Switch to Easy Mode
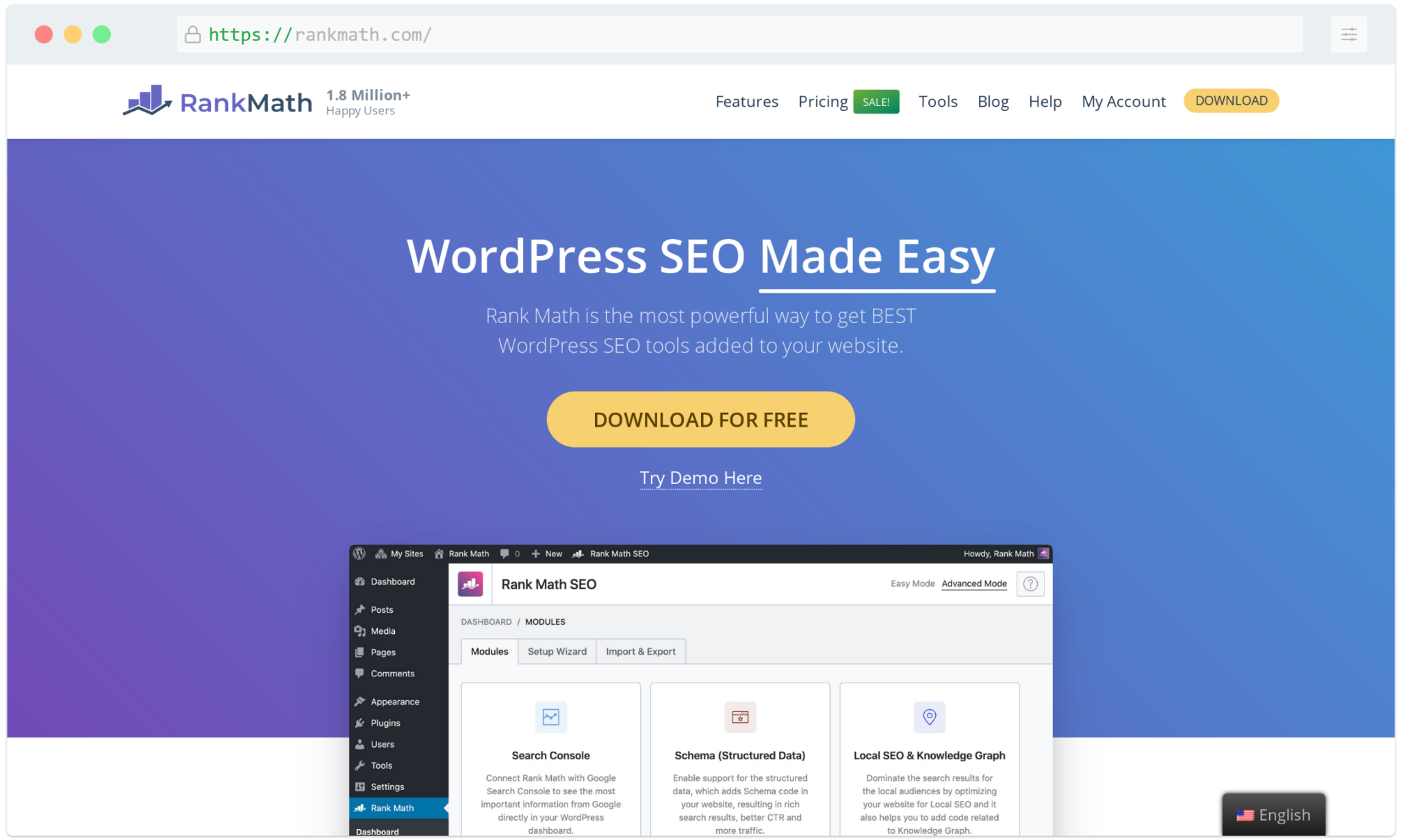The height and width of the screenshot is (840, 1402). (913, 583)
